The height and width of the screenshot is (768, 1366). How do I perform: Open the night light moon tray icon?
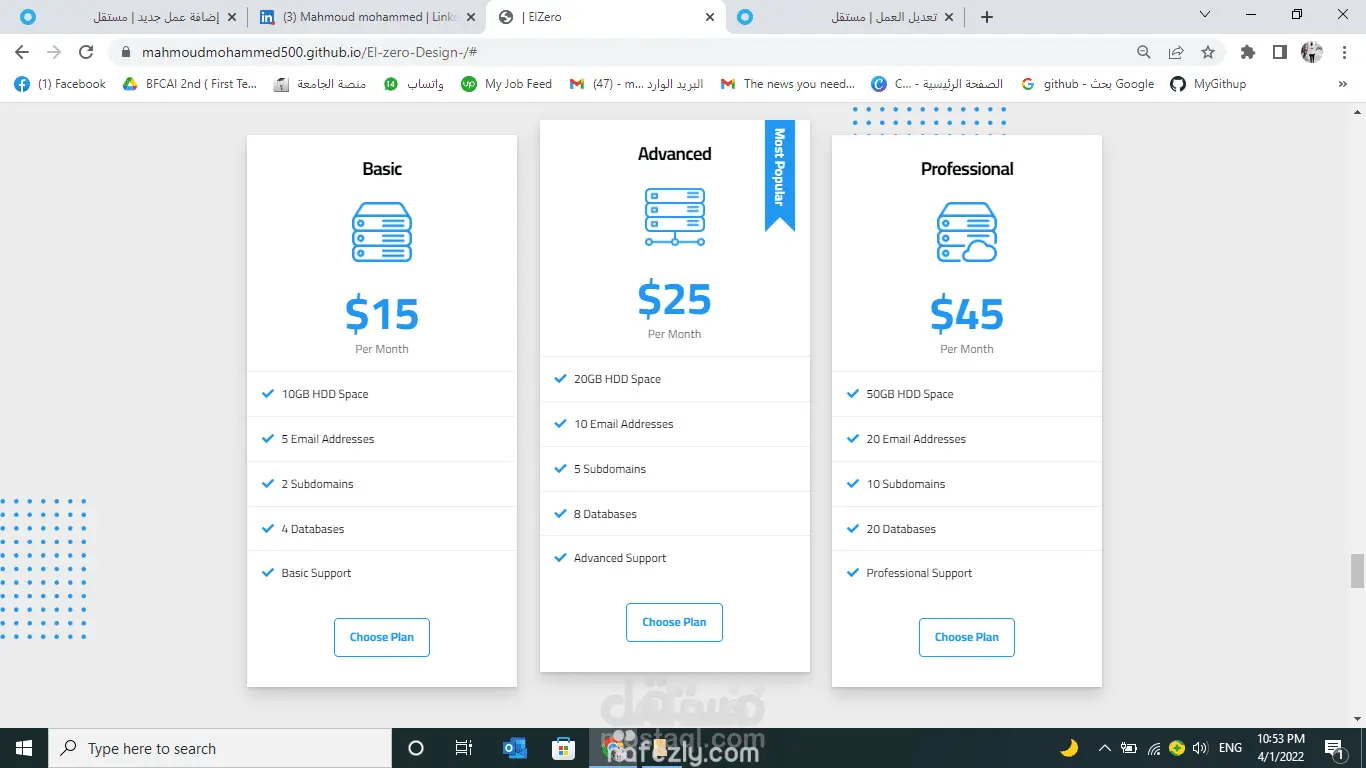coord(1069,747)
